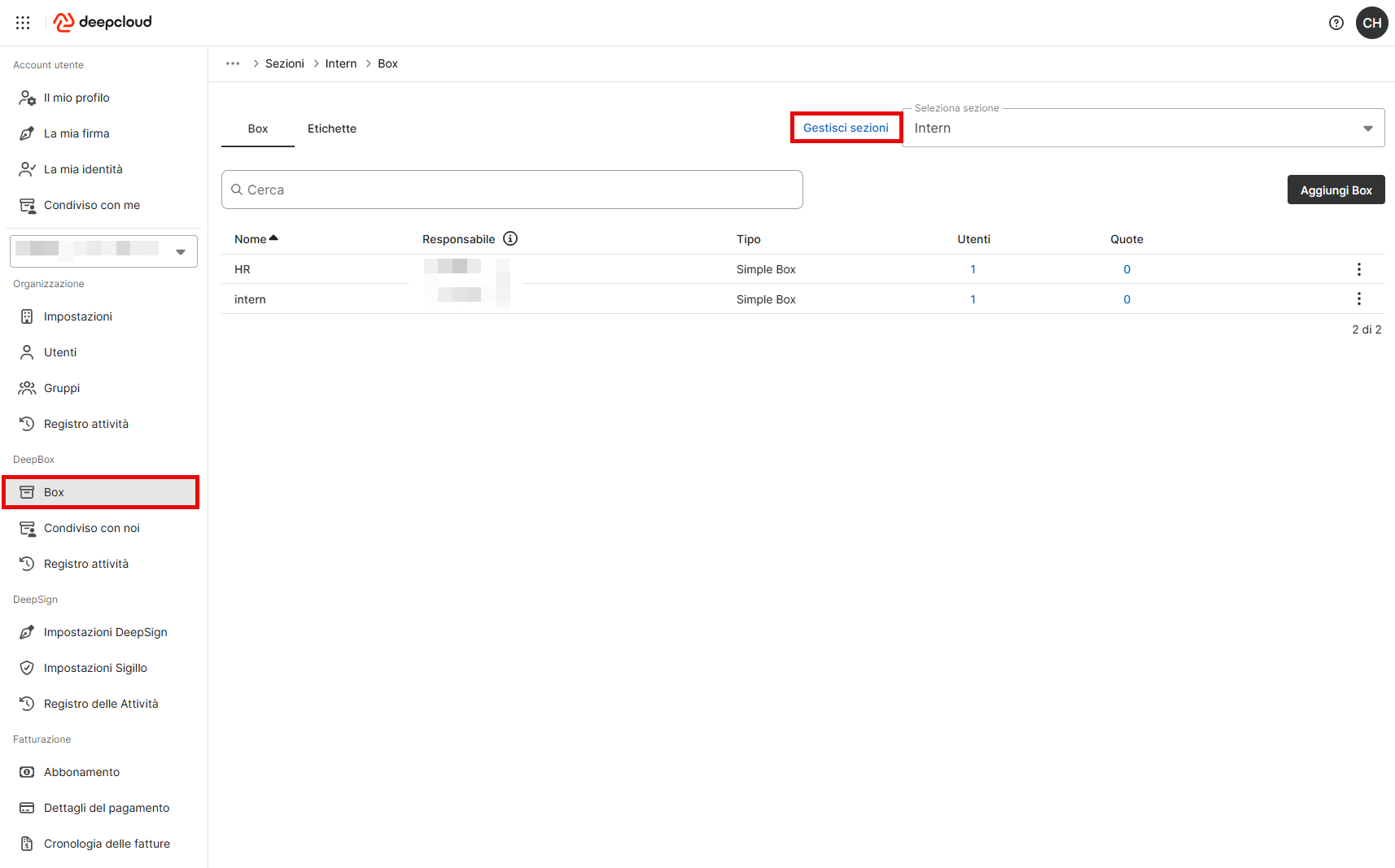Image resolution: width=1395 pixels, height=868 pixels.
Task: Open the apps grid launcher icon
Action: [x=23, y=23]
